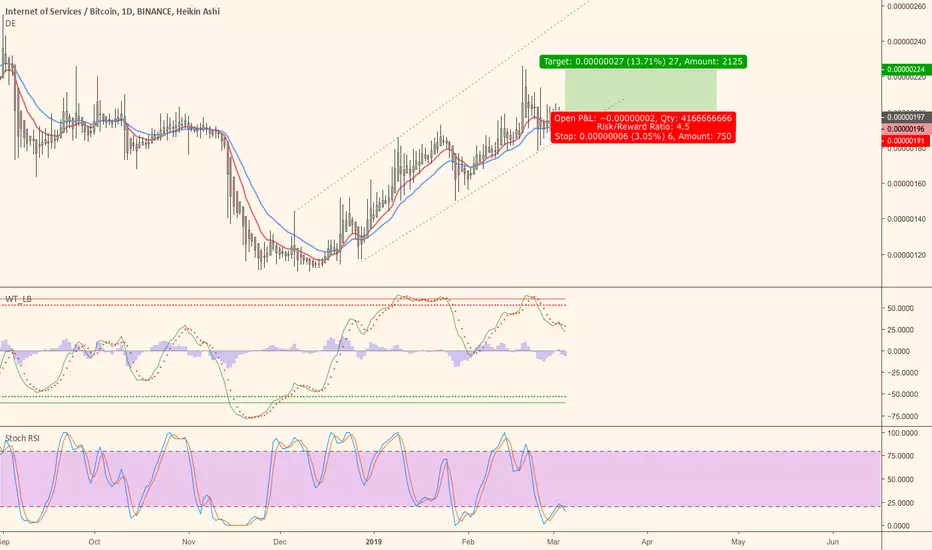Select the Stoch RSI indicator label
Viewport: 932px width, 550px height.
click(x=22, y=438)
